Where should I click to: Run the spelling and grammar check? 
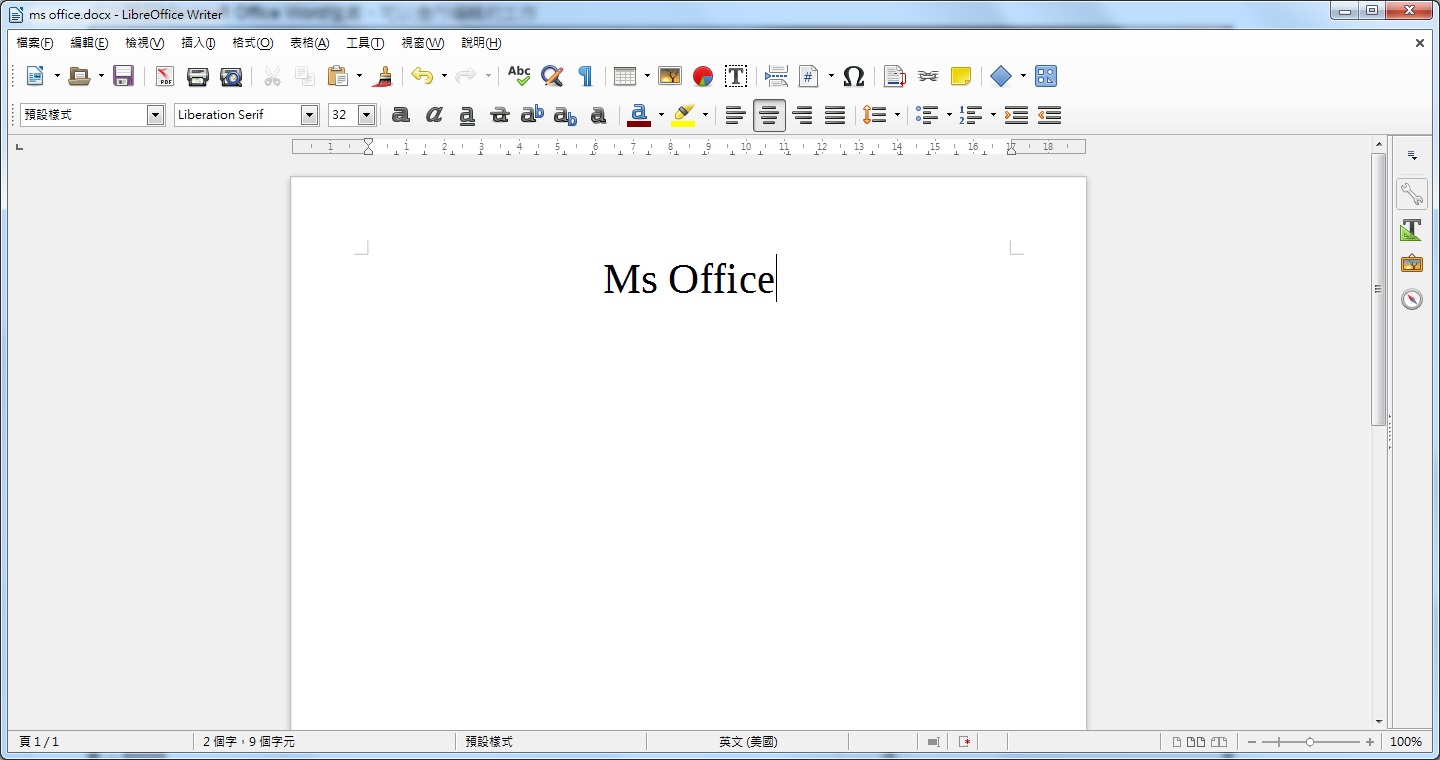click(x=519, y=76)
